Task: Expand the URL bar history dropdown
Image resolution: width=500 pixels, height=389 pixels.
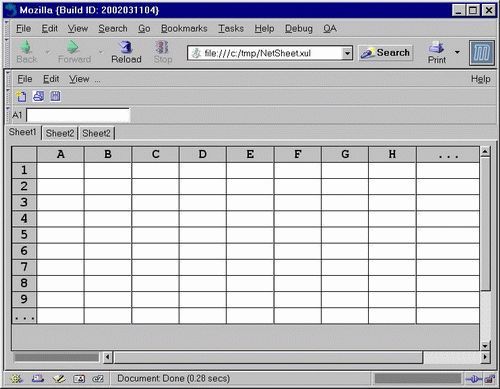Action: 347,53
